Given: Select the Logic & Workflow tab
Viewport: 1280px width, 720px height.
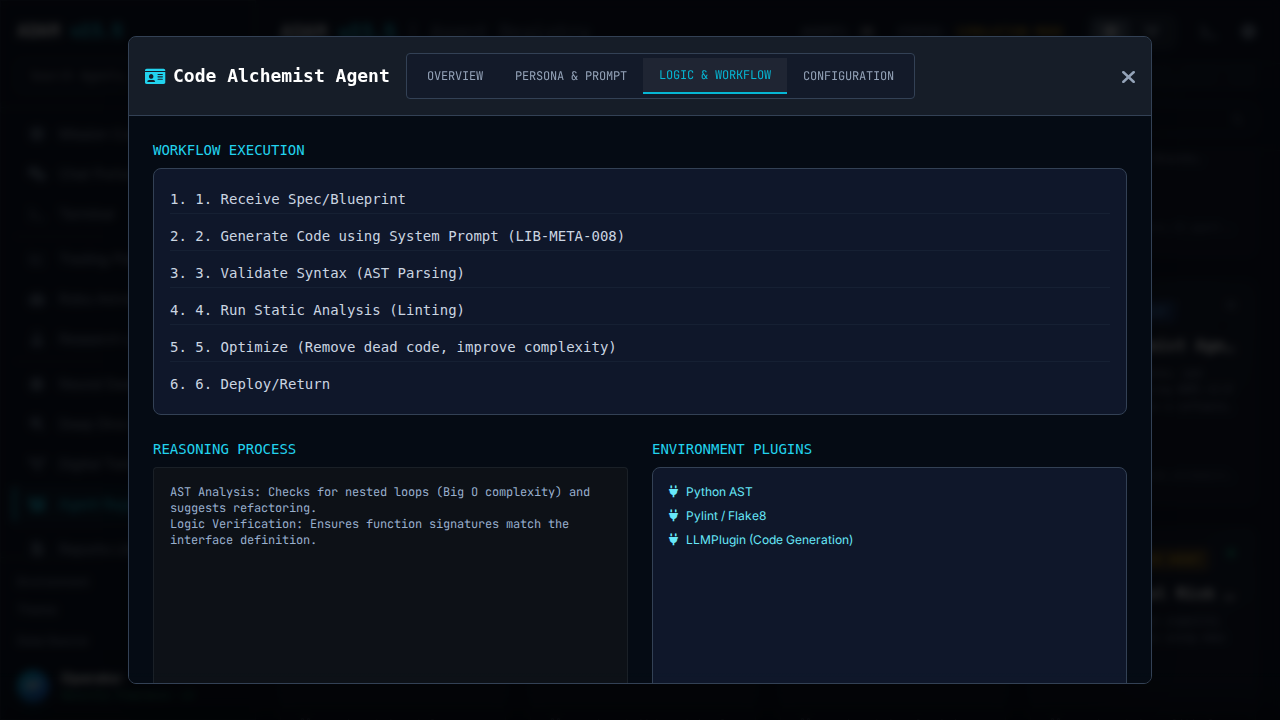Looking at the screenshot, I should [x=715, y=76].
